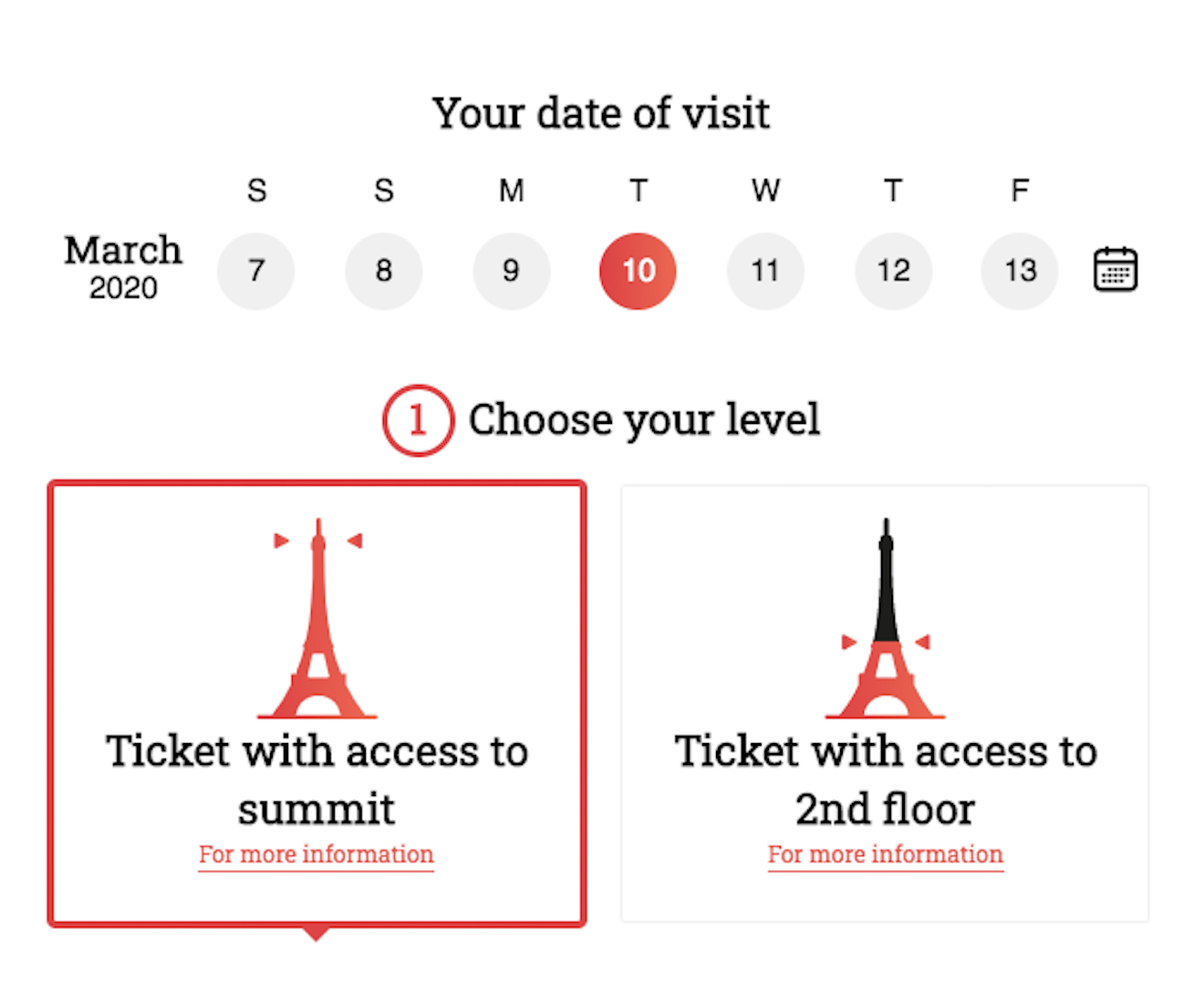The width and height of the screenshot is (1204, 981).
Task: Click the left marker on the 2nd floor tower
Action: [847, 643]
